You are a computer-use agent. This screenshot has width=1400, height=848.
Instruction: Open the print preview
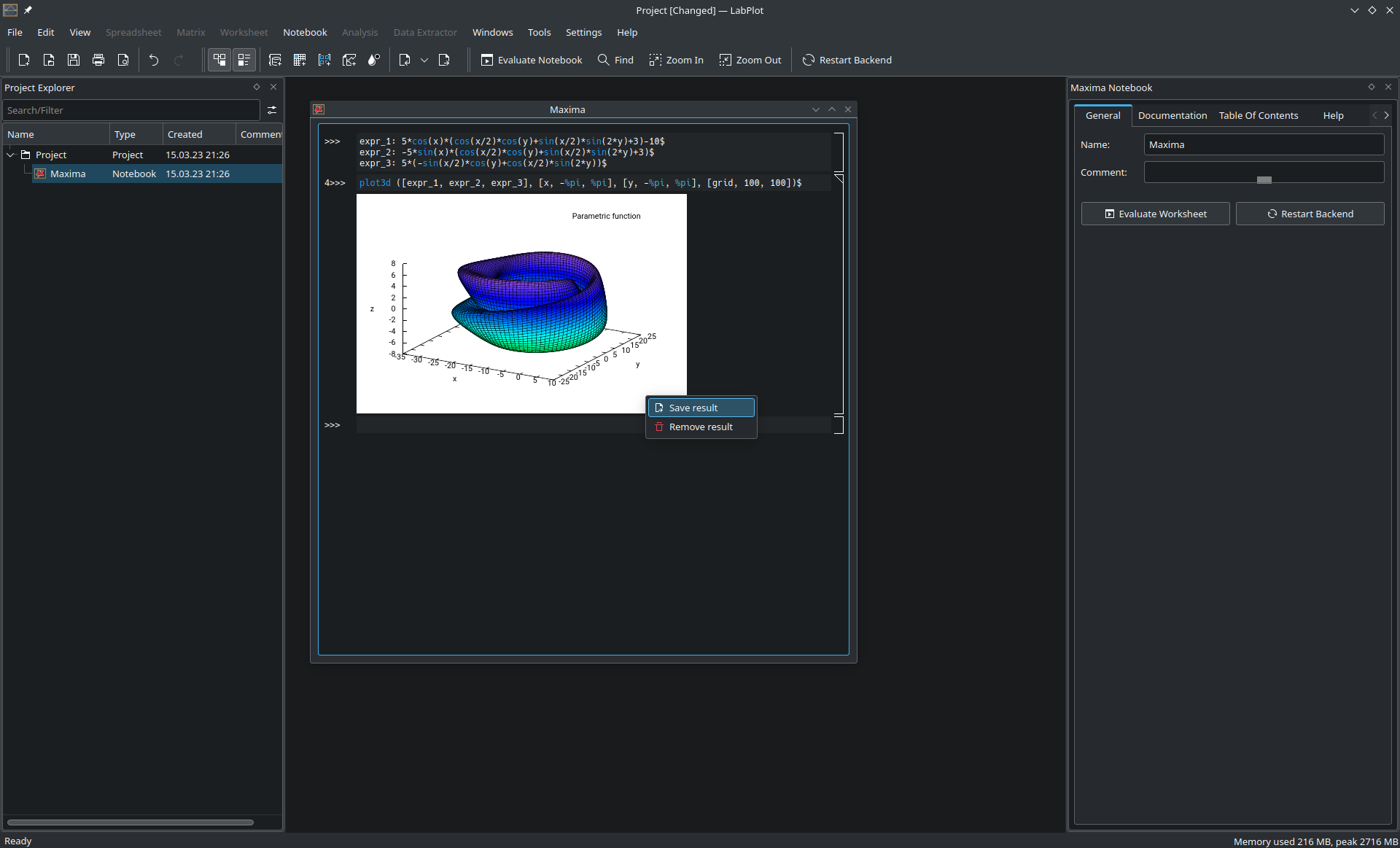pos(122,60)
